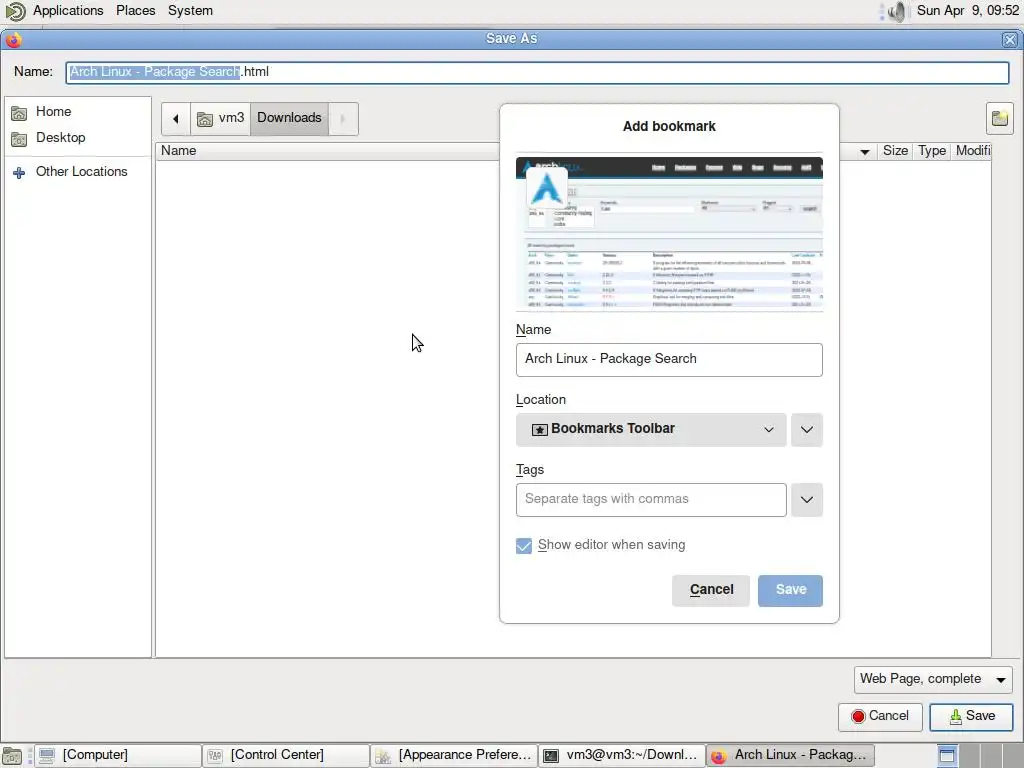The height and width of the screenshot is (768, 1024).
Task: Click the sort arrow in the file list header
Action: click(865, 152)
